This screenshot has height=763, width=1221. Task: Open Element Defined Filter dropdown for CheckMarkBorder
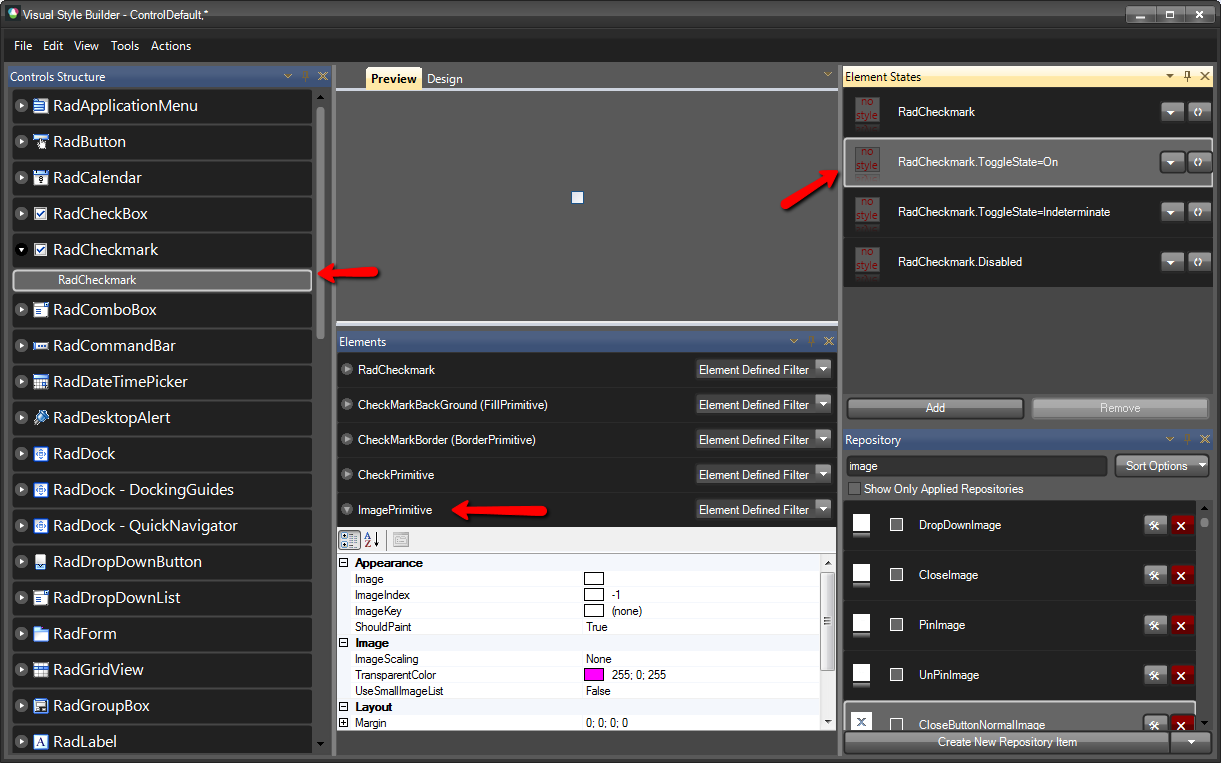(823, 439)
